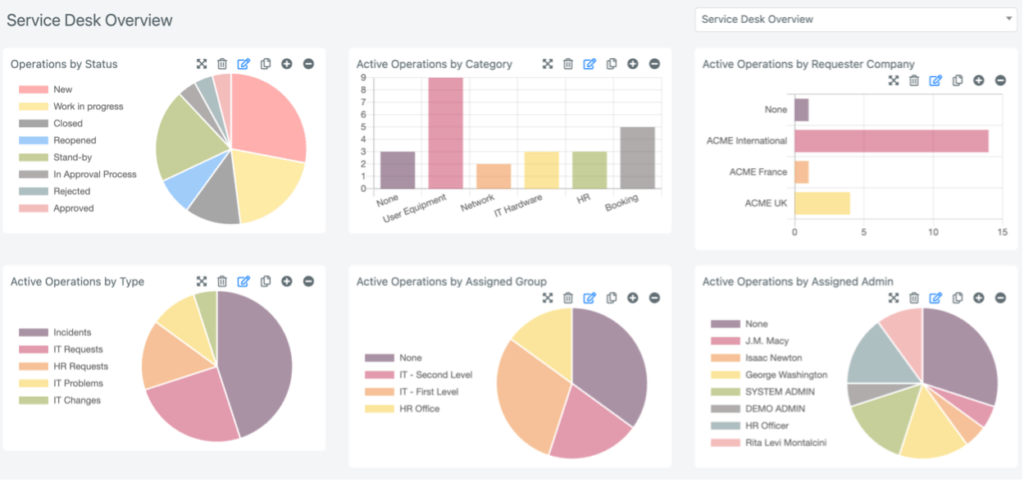This screenshot has width=1024, height=483.
Task: Click minus icon on Assigned Admin widget
Action: pyautogui.click(x=1000, y=298)
